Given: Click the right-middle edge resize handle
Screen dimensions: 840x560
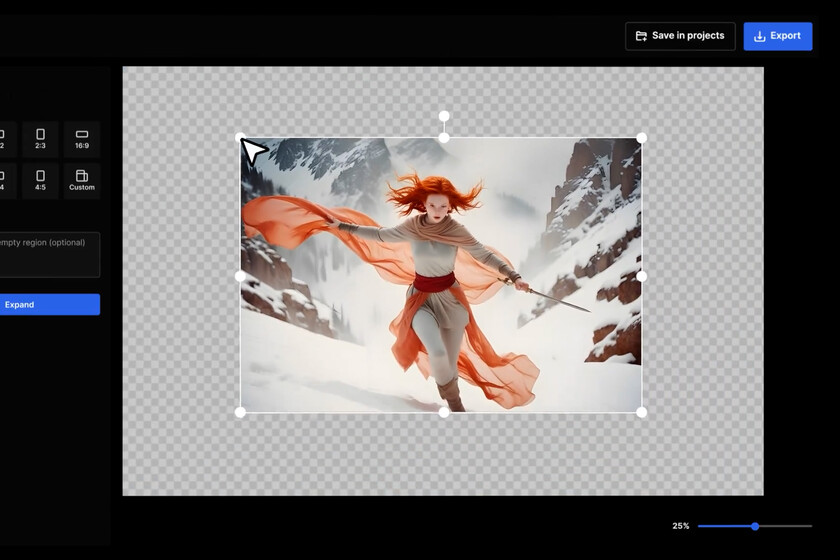Looking at the screenshot, I should pyautogui.click(x=642, y=276).
